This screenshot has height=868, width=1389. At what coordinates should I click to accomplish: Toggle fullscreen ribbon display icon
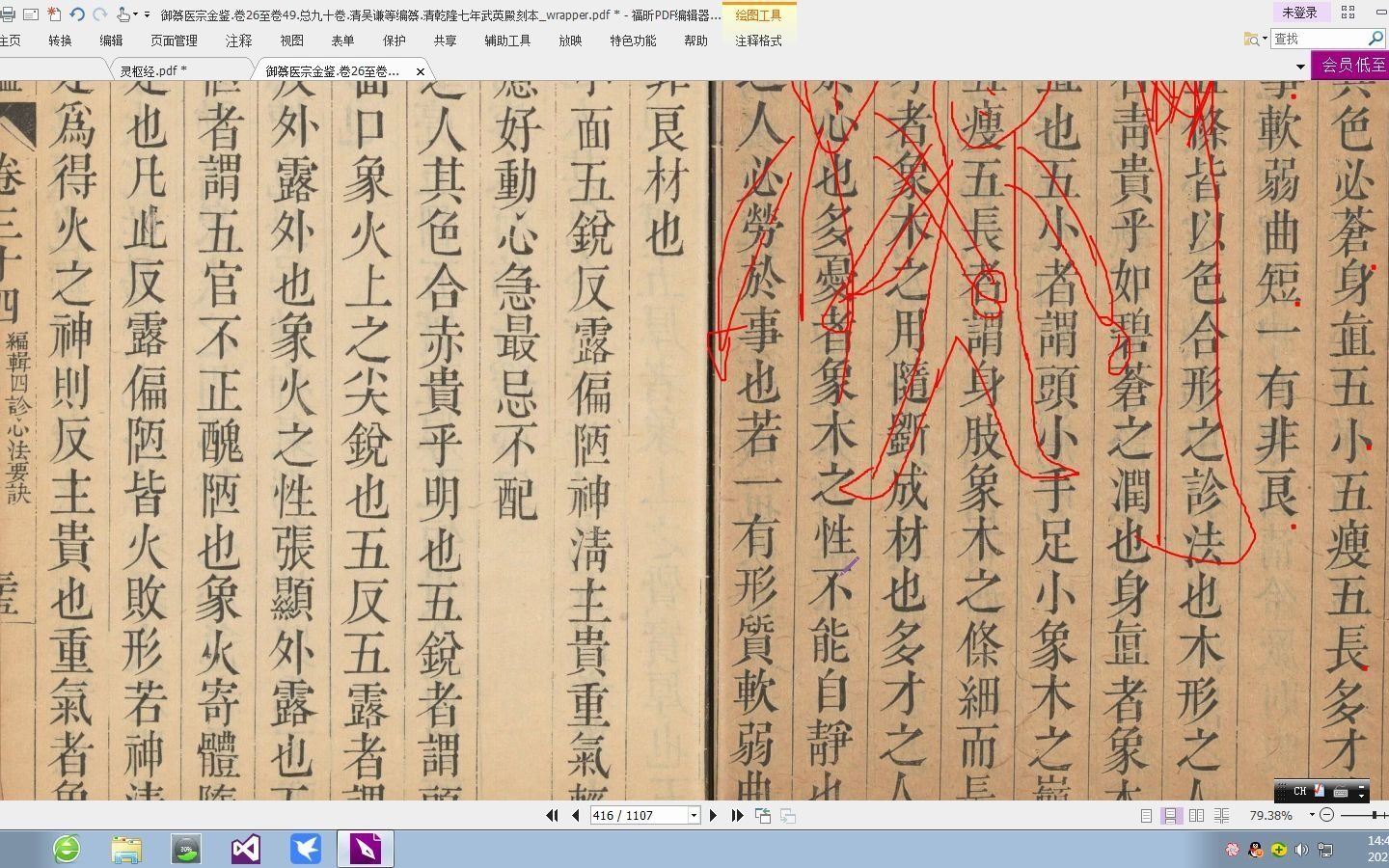coord(1348,13)
